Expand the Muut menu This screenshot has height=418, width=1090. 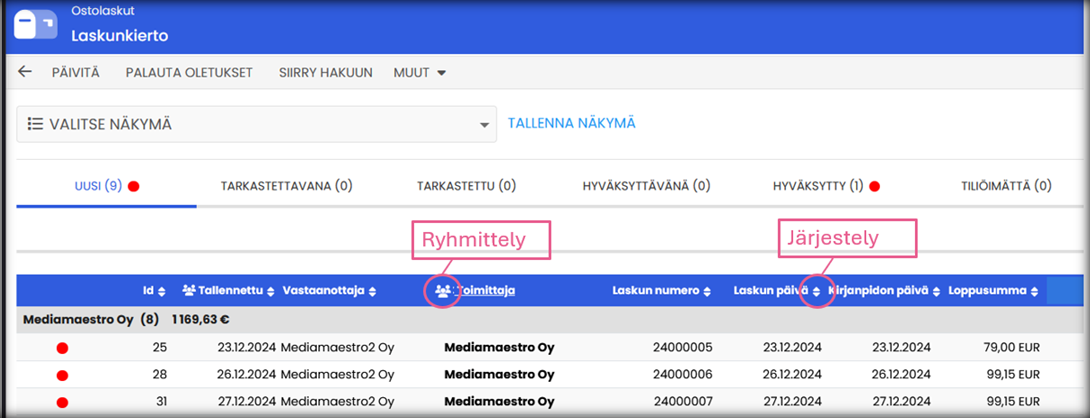[x=419, y=72]
